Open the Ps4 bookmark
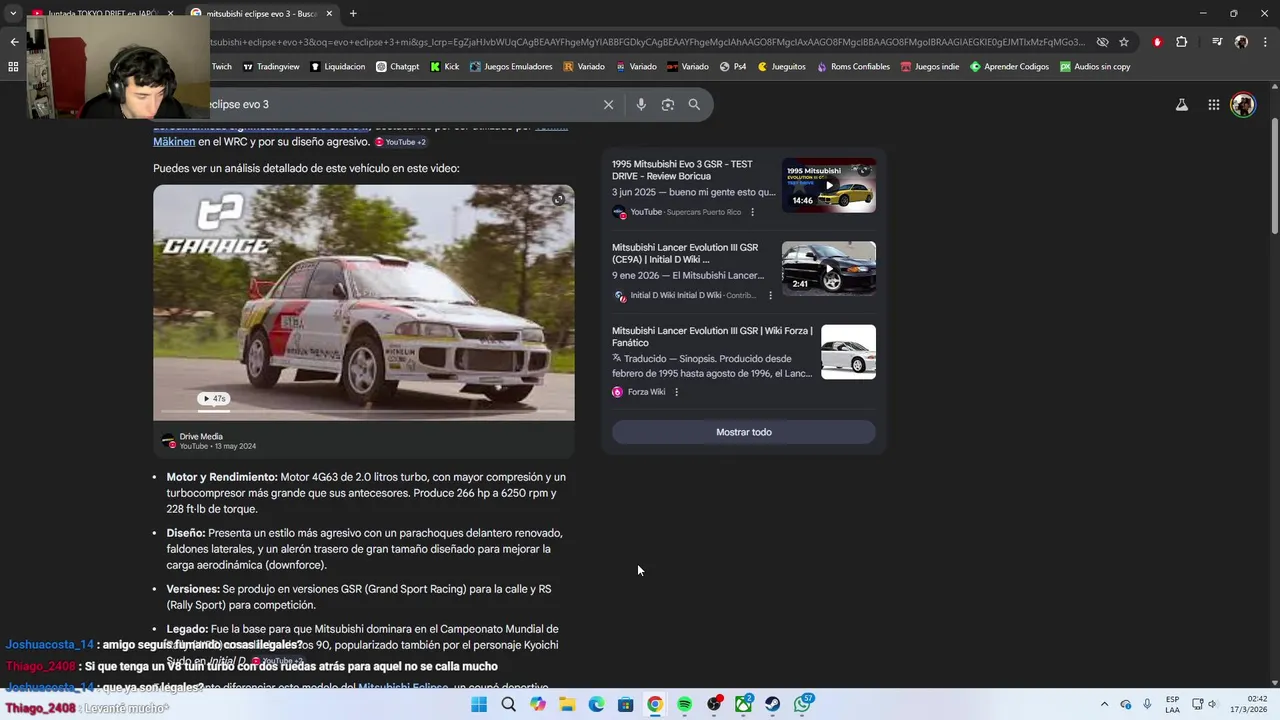The height and width of the screenshot is (720, 1280). pos(732,67)
